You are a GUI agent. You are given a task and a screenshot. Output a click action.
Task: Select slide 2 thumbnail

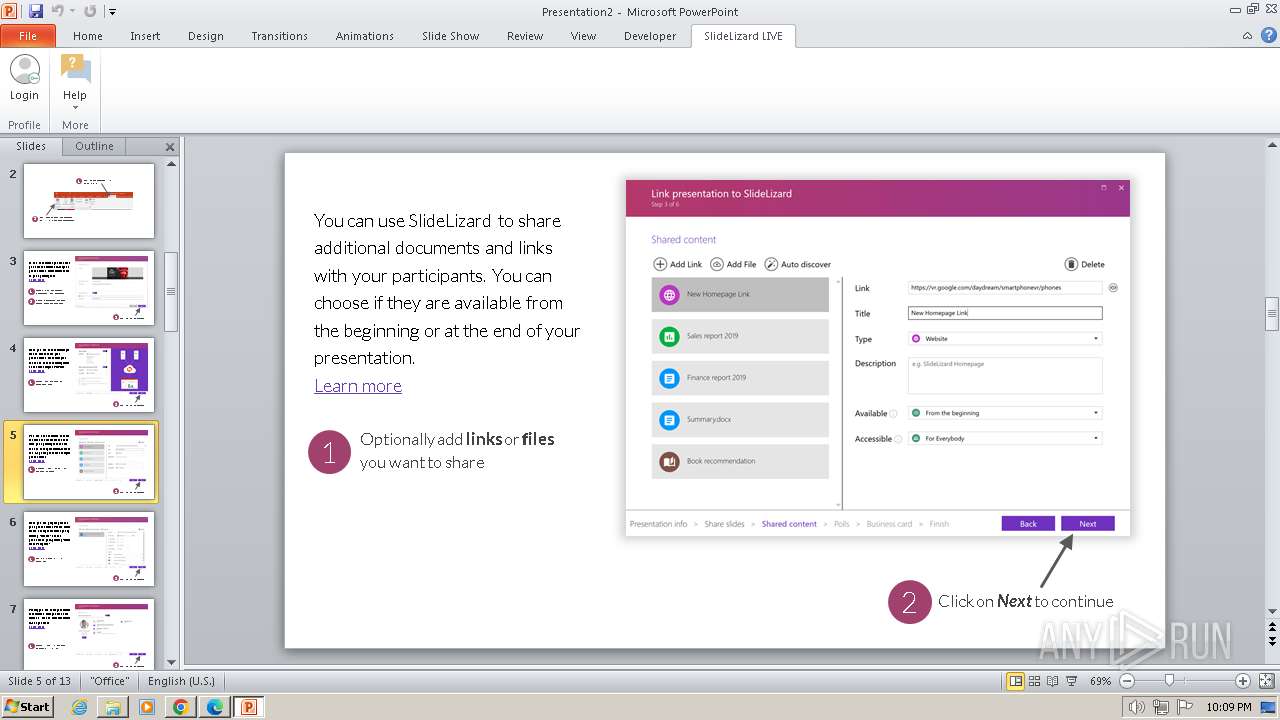(89, 200)
